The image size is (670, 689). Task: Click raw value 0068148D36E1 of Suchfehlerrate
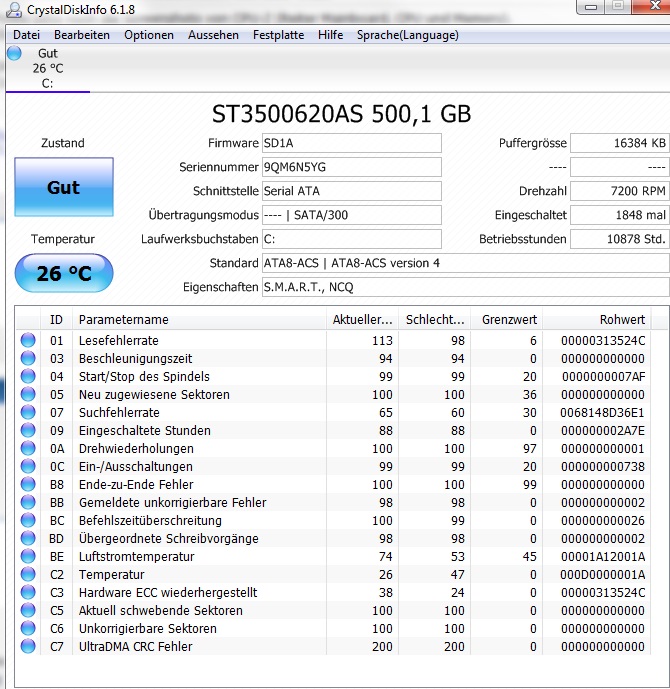tap(602, 412)
